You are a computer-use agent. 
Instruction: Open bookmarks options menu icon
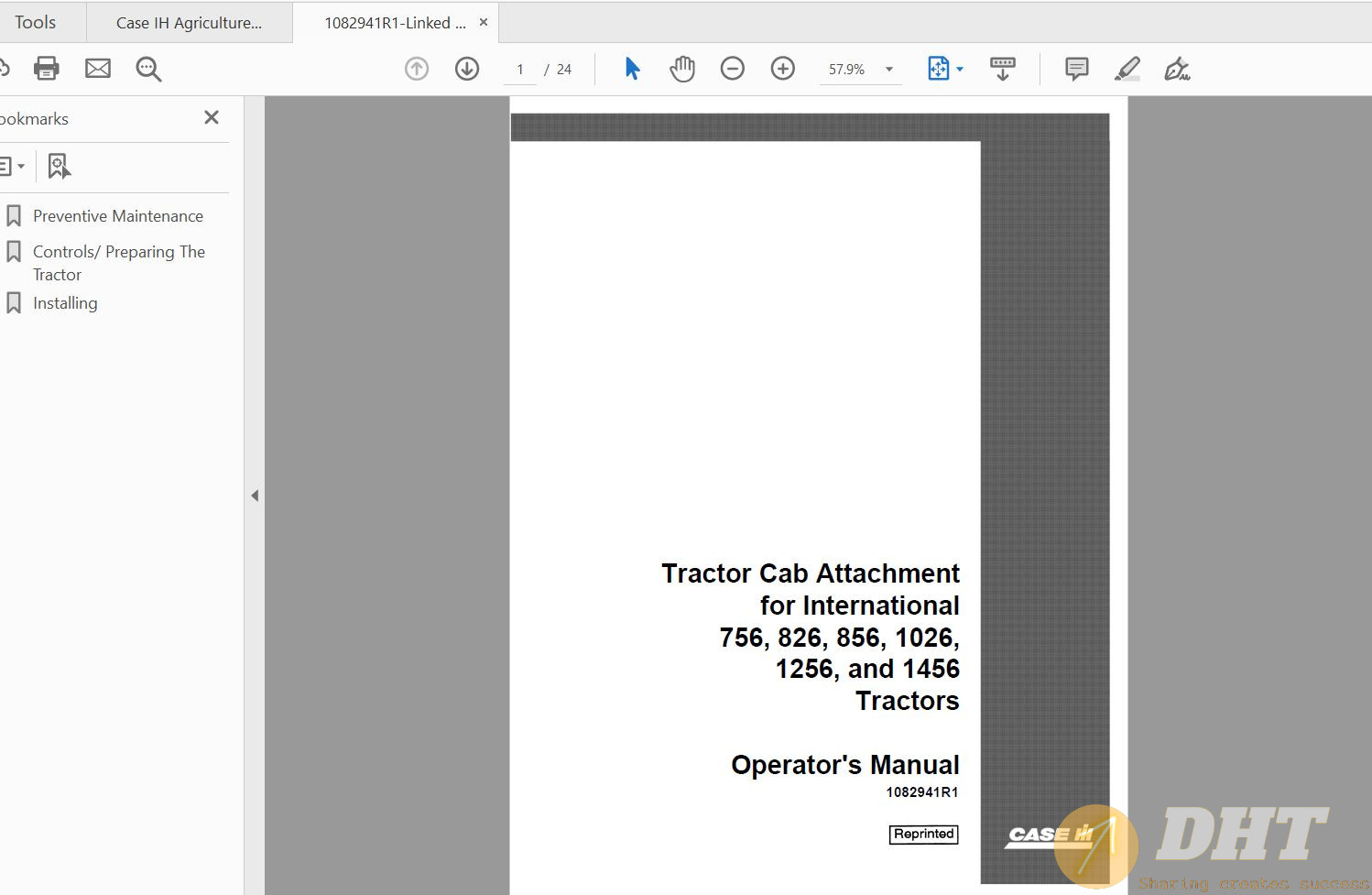11,166
